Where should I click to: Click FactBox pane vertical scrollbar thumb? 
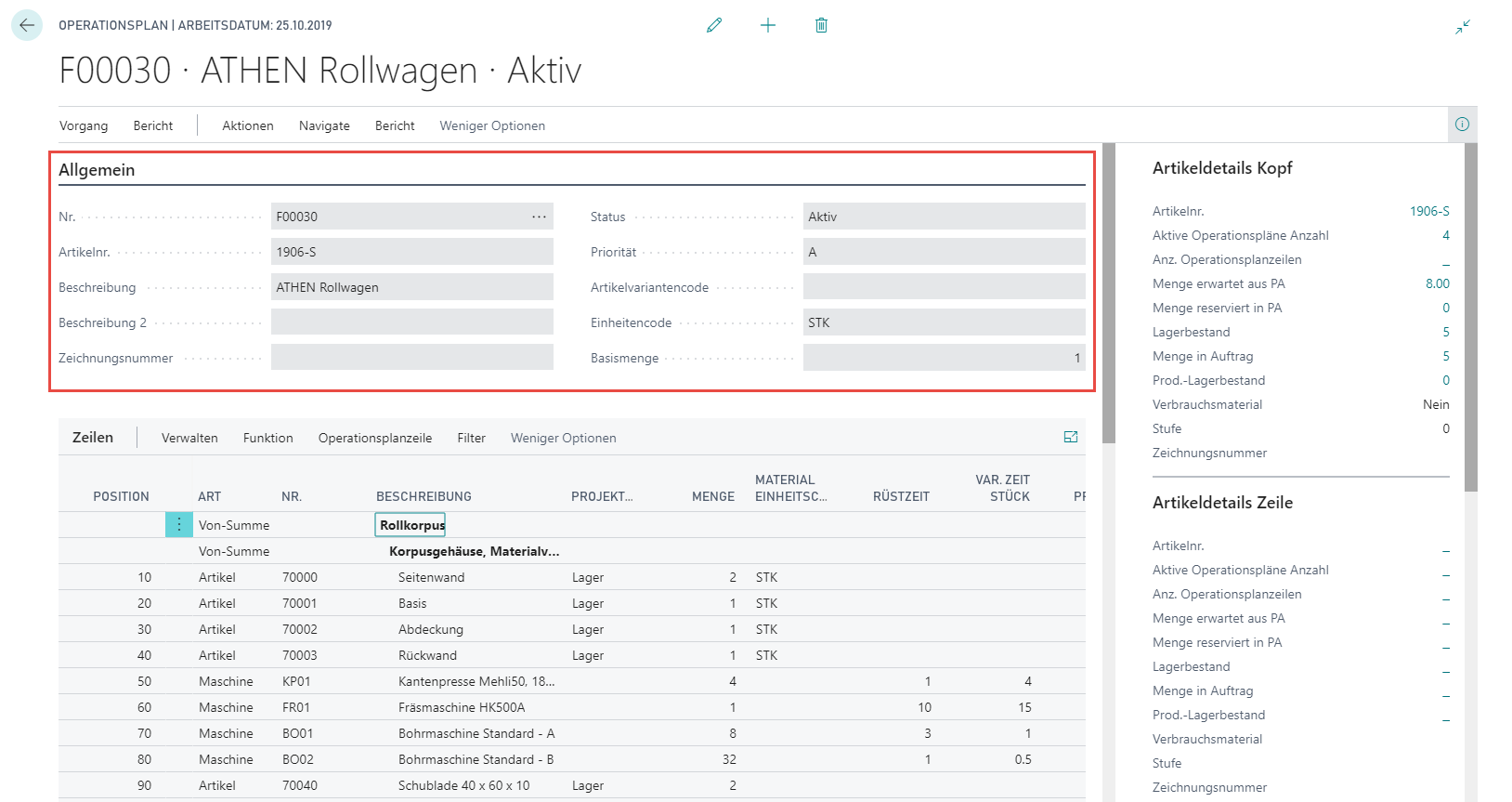pyautogui.click(x=1470, y=317)
